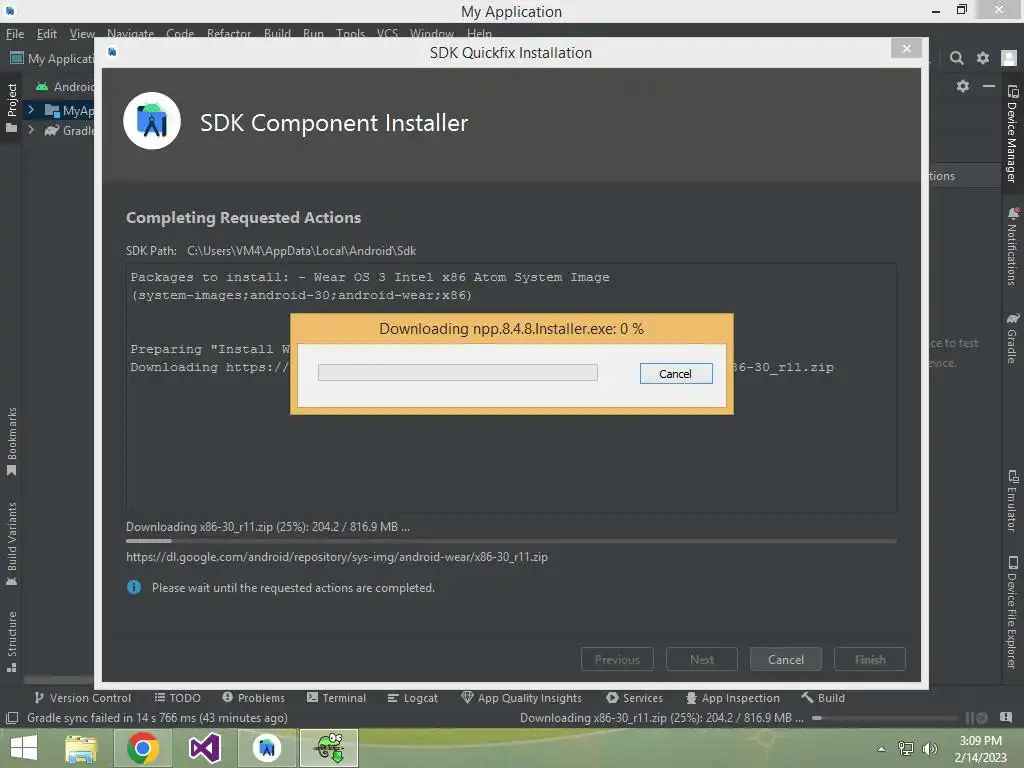Cancel the npp.8.4.8.Installer.exe download popup
Image resolution: width=1024 pixels, height=768 pixels.
(676, 374)
